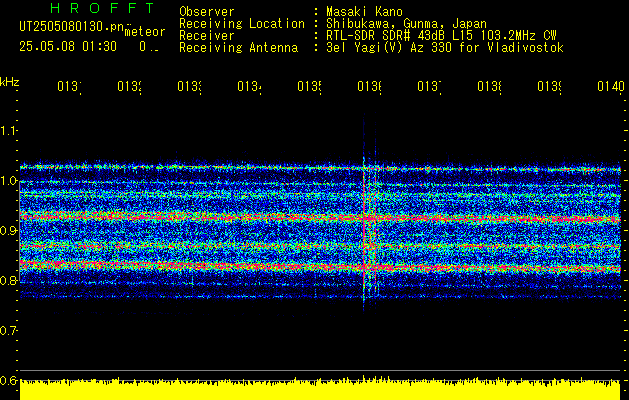The image size is (629, 400).
Task: Click the 0136 time marker
Action: click(369, 87)
